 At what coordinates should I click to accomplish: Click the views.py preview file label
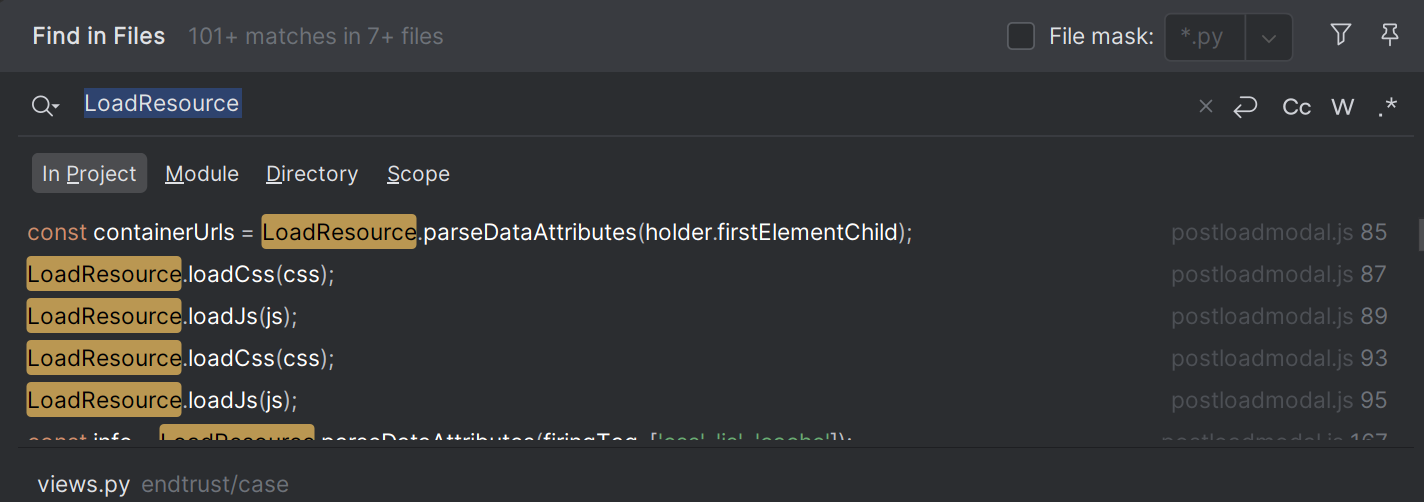tap(84, 485)
